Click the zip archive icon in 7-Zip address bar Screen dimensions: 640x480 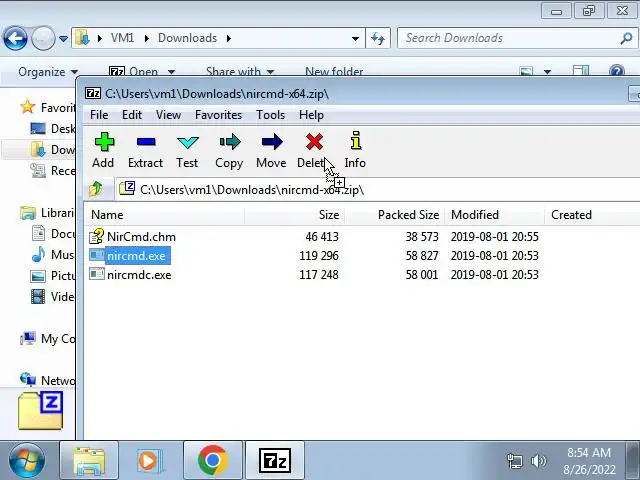click(127, 189)
